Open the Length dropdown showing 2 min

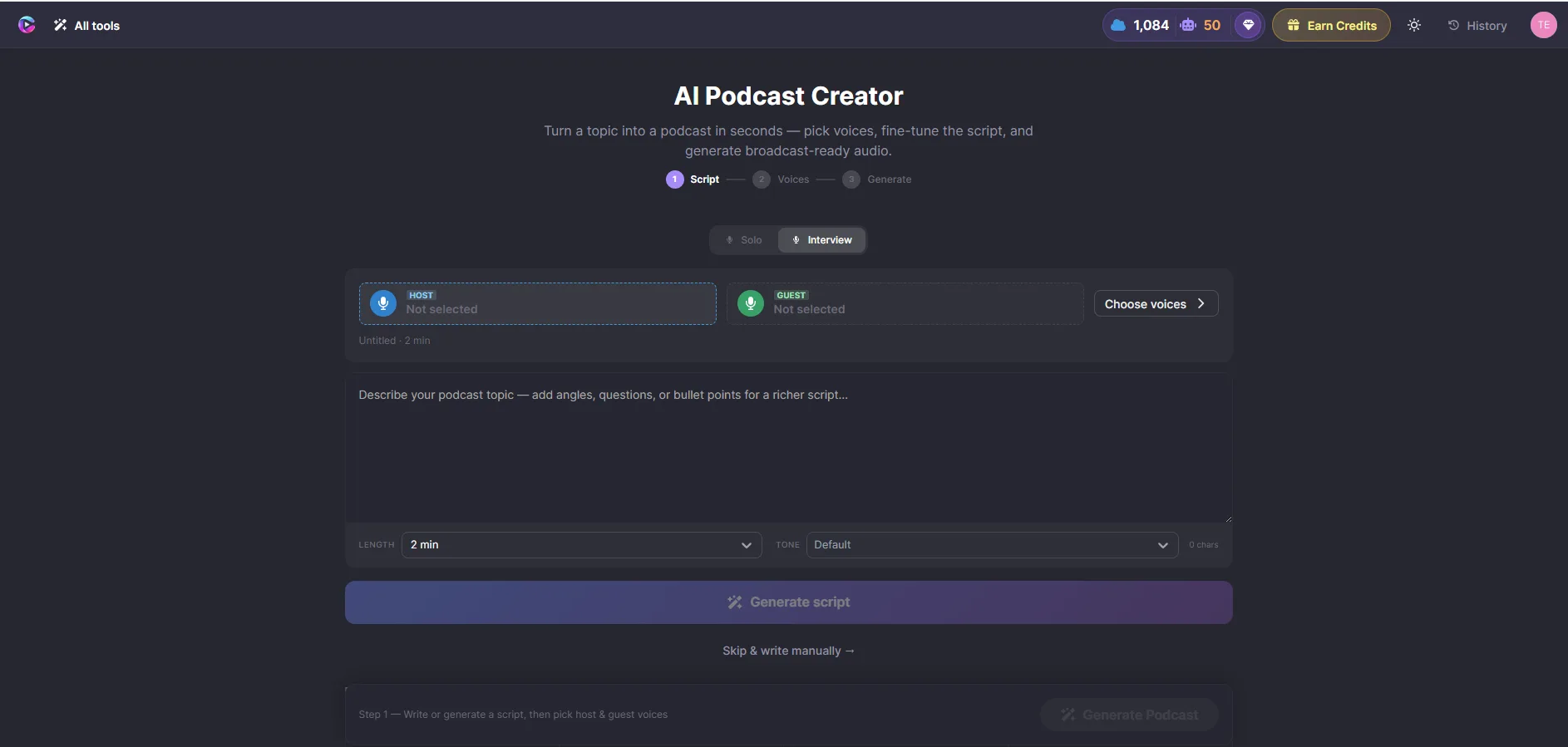pyautogui.click(x=581, y=545)
